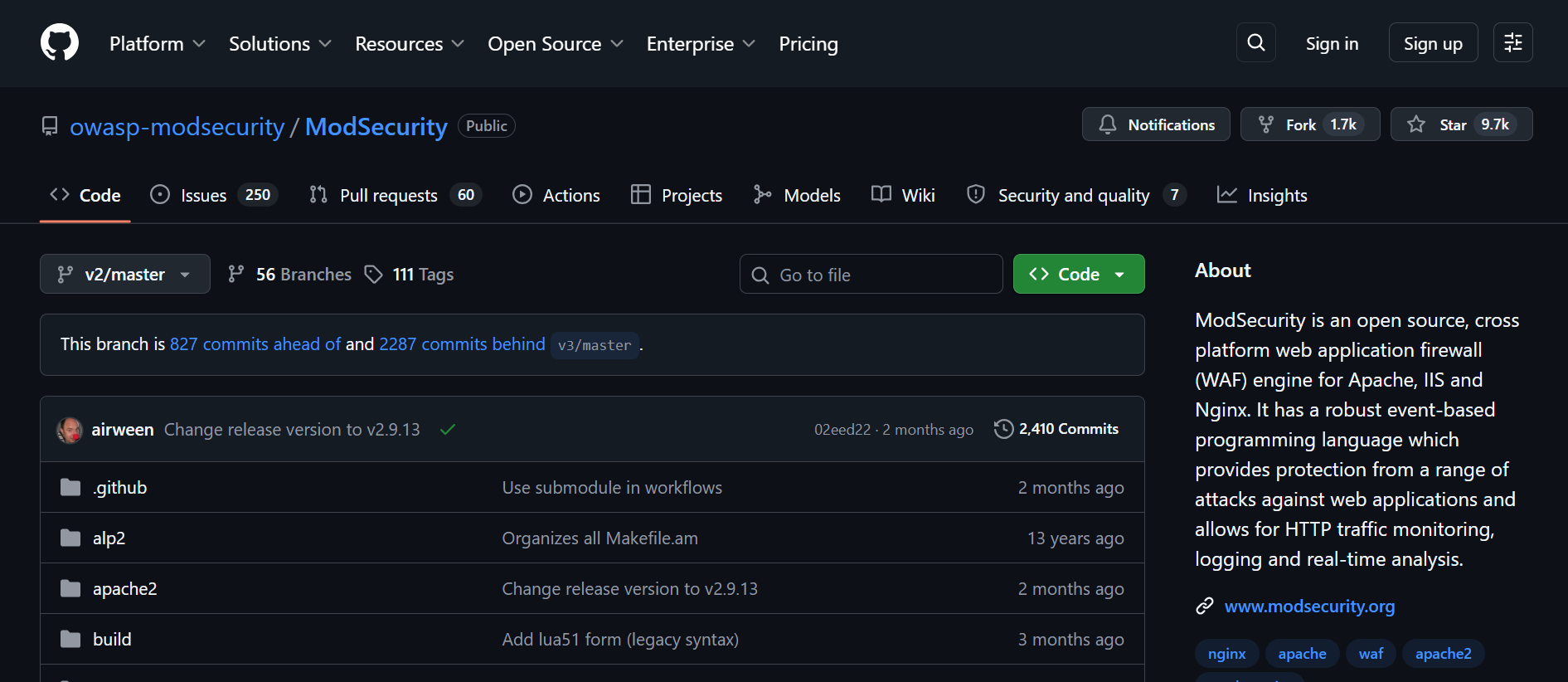Open the Projects tab
Image resolution: width=1568 pixels, height=682 pixels.
pyautogui.click(x=677, y=195)
